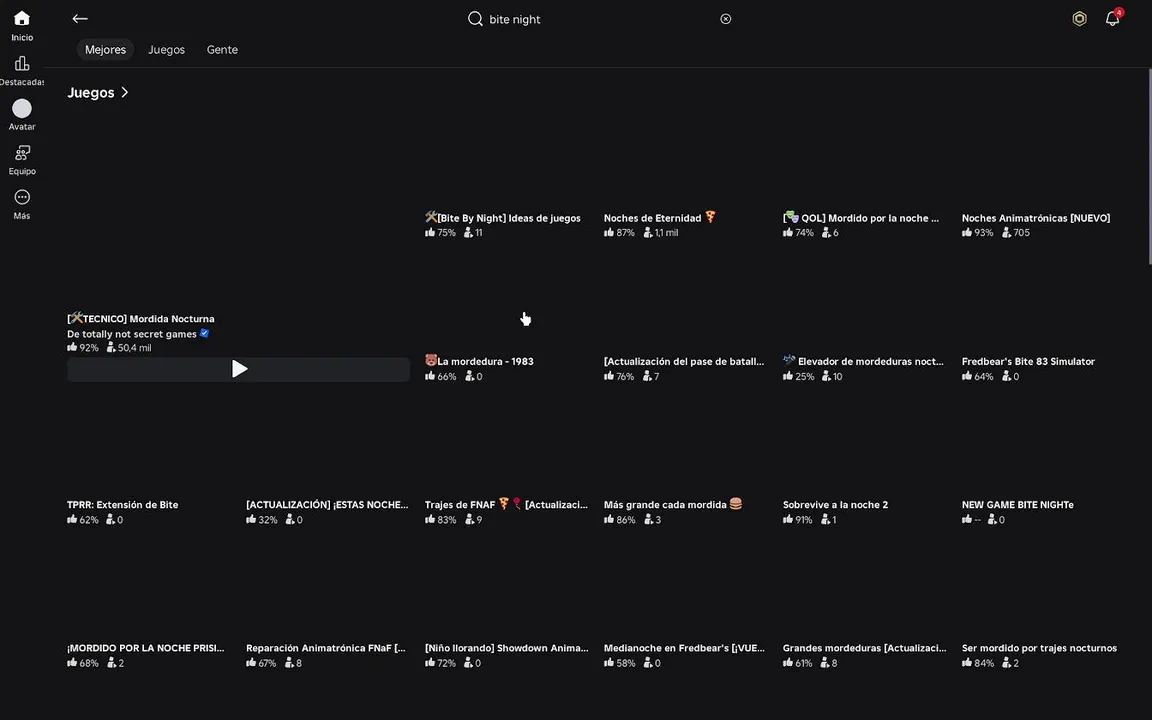Viewport: 1152px width, 720px height.
Task: Open [Niño llorando] Showdown Anima game
Action: 506,647
